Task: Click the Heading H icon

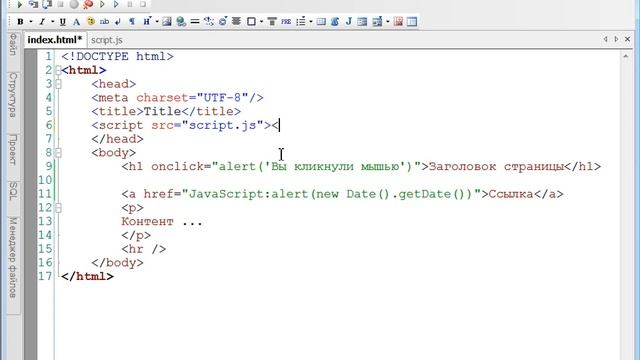Action: point(147,22)
